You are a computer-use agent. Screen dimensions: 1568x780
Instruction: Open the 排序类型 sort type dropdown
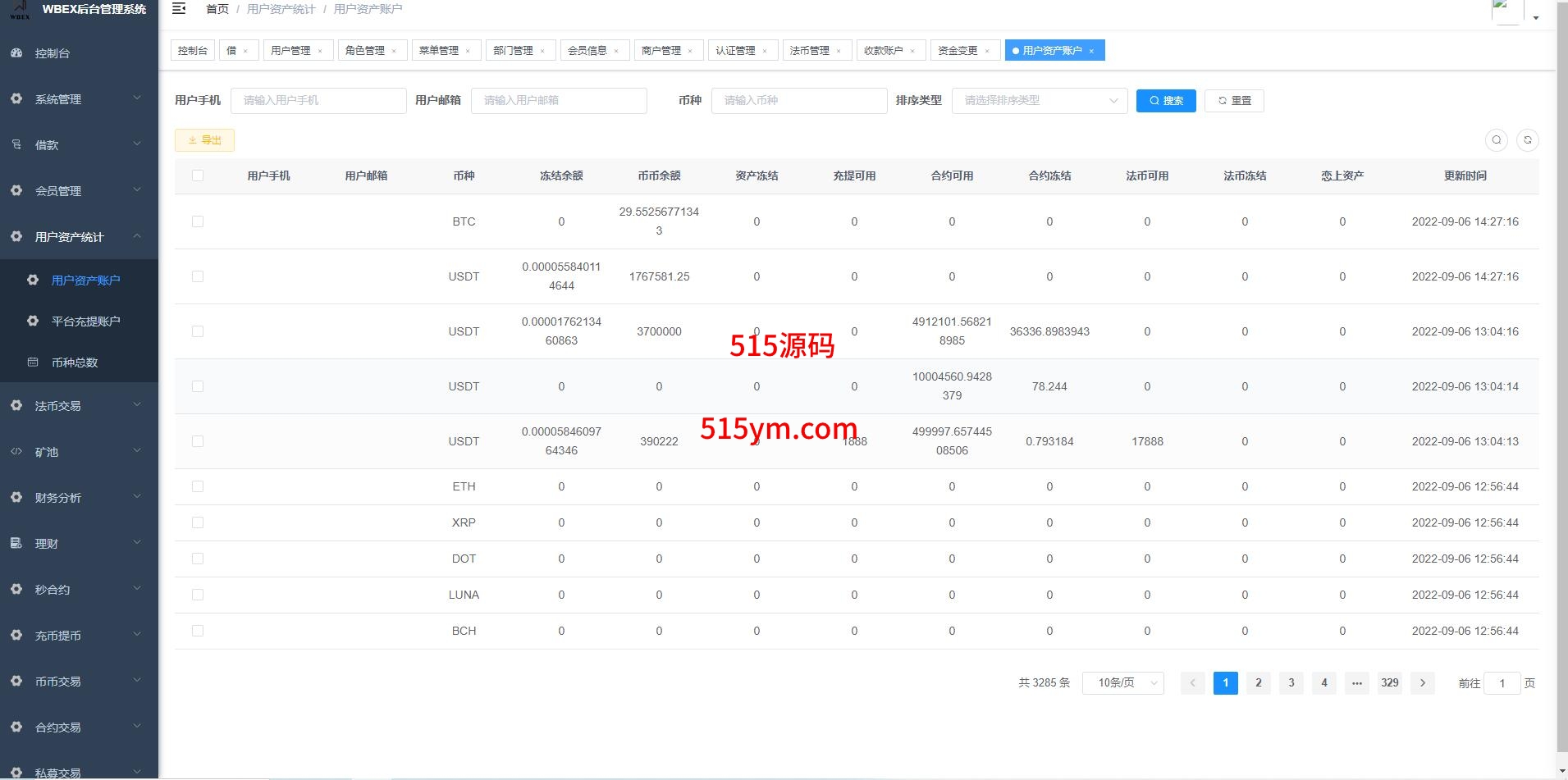pos(1039,101)
